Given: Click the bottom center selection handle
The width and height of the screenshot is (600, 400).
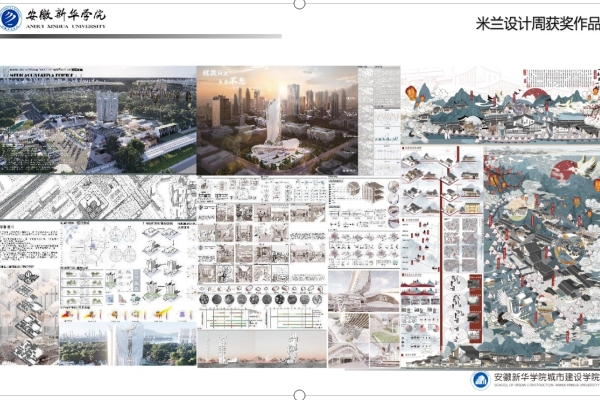Looking at the screenshot, I should point(300,396).
